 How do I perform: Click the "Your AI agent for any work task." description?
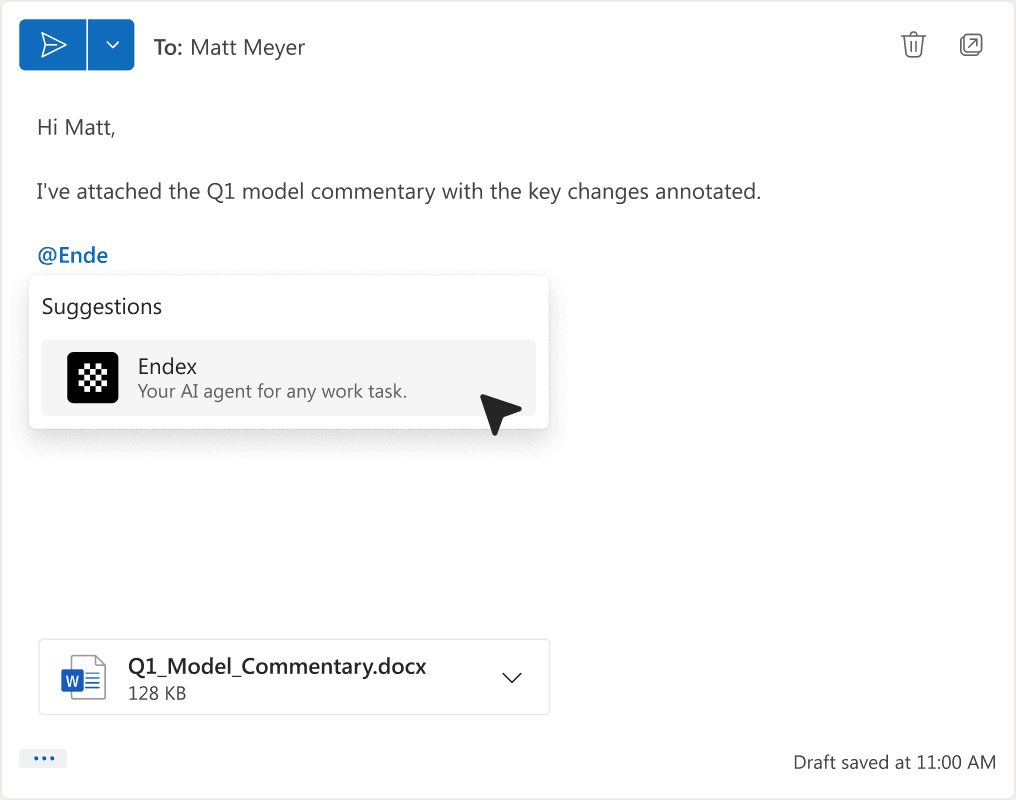[272, 392]
